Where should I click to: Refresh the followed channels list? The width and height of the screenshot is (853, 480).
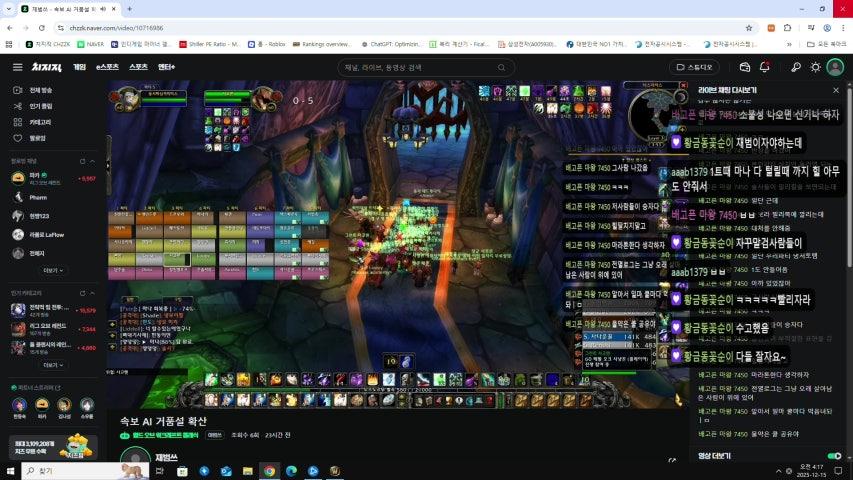pyautogui.click(x=82, y=162)
